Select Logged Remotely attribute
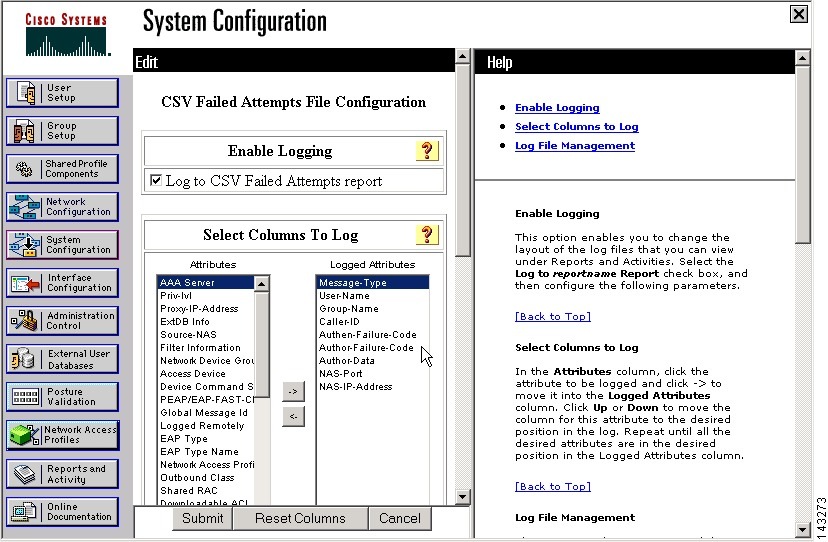Image resolution: width=828 pixels, height=542 pixels. pyautogui.click(x=205, y=426)
